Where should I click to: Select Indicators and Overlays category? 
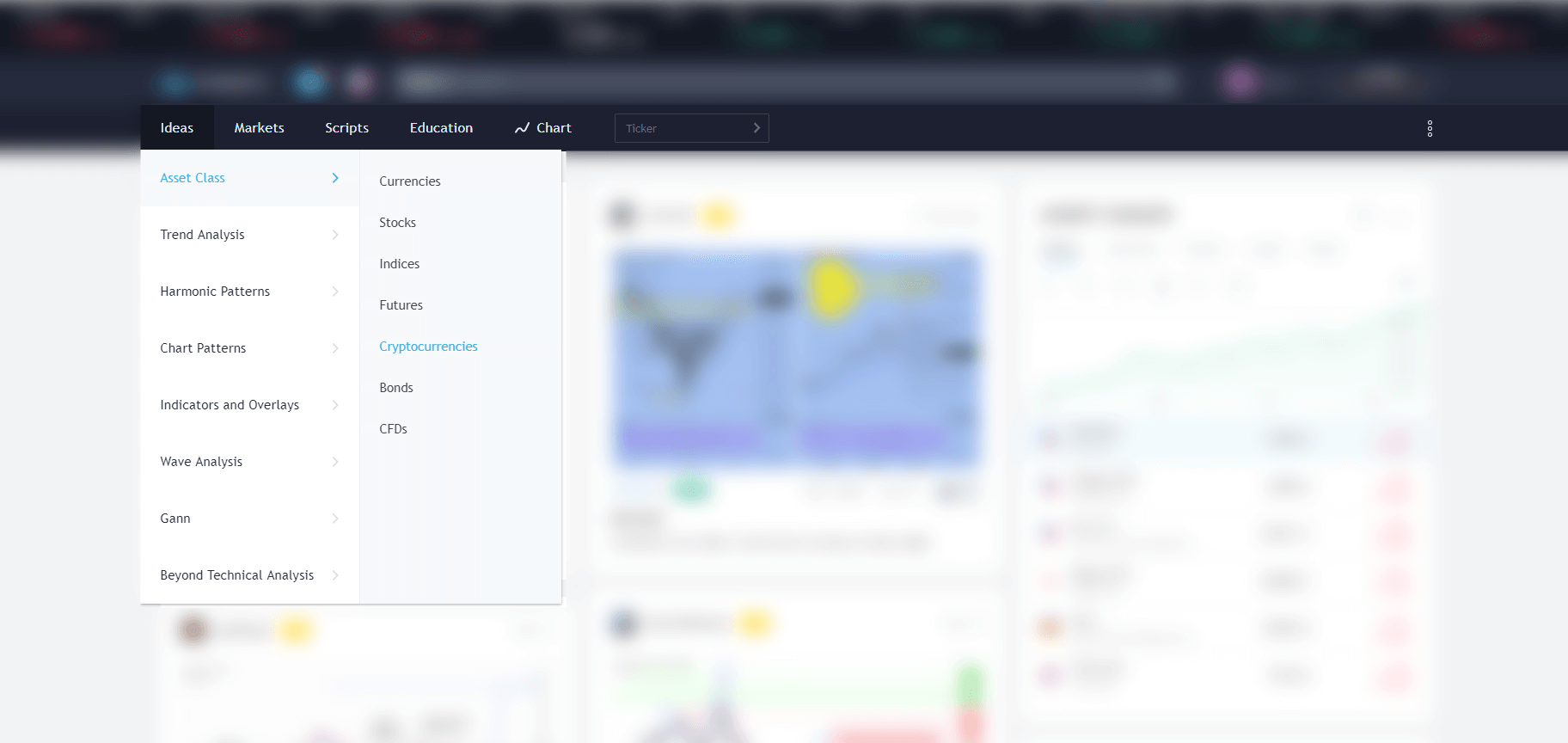pyautogui.click(x=249, y=405)
